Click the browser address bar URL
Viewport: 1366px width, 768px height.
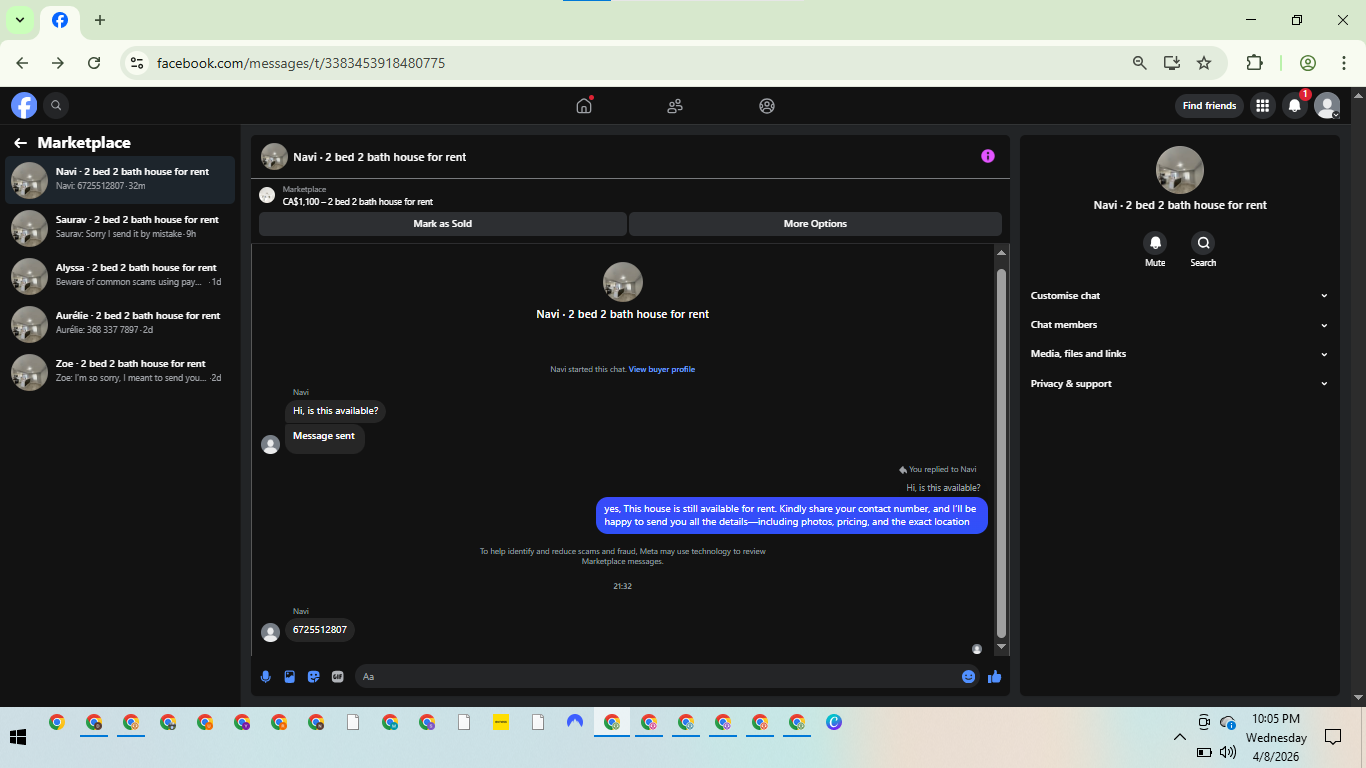[301, 63]
